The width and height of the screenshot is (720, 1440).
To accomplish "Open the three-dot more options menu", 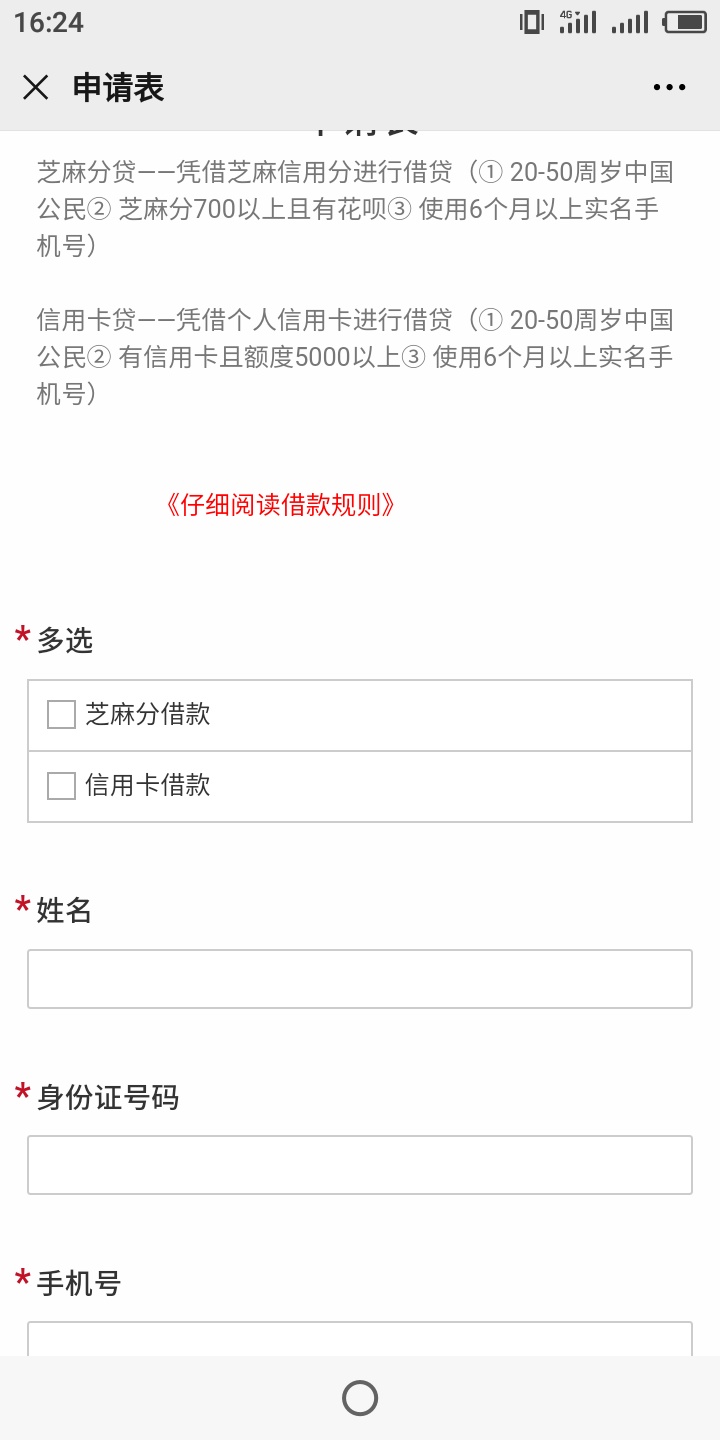I will [x=669, y=88].
